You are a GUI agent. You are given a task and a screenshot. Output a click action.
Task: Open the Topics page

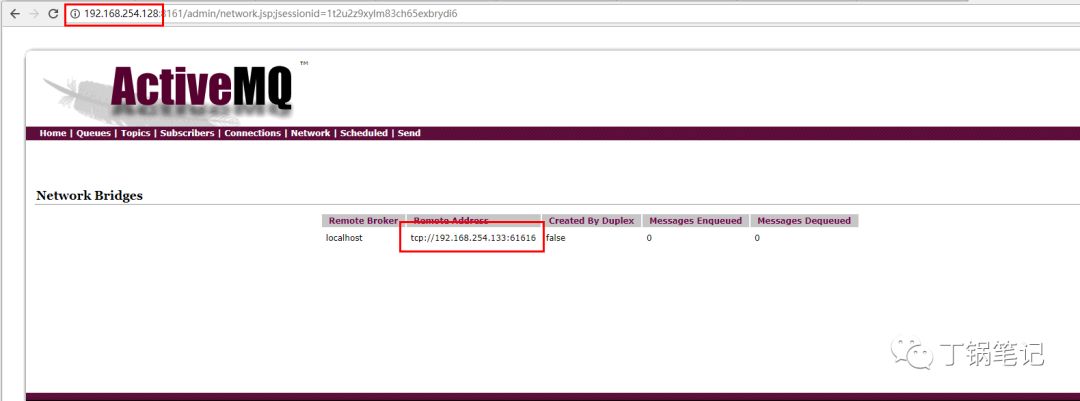coord(135,133)
